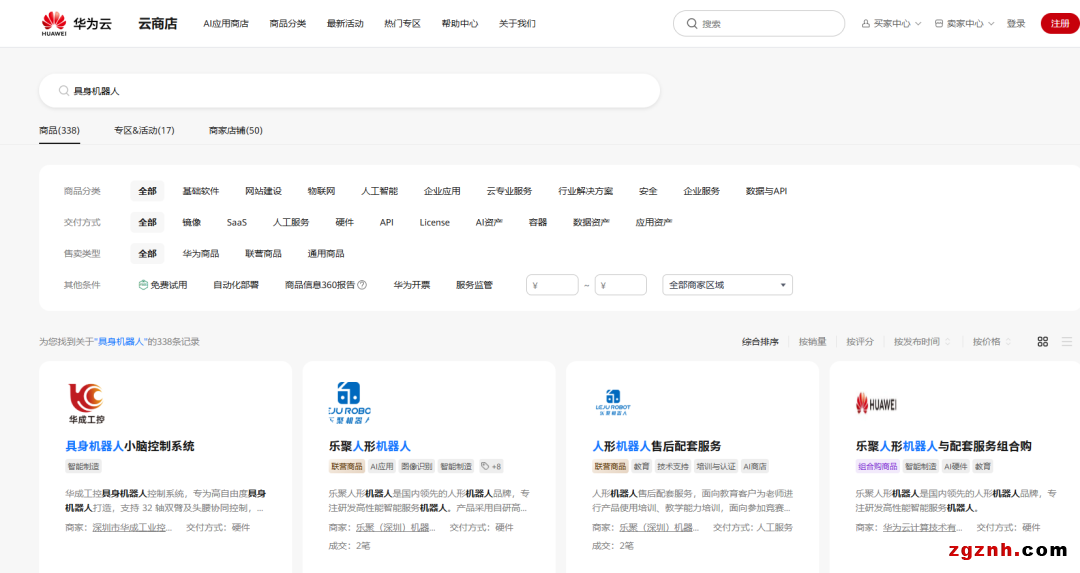Toggle the 服务监管 filter
Screen dimensions: 1080x573
click(x=474, y=285)
